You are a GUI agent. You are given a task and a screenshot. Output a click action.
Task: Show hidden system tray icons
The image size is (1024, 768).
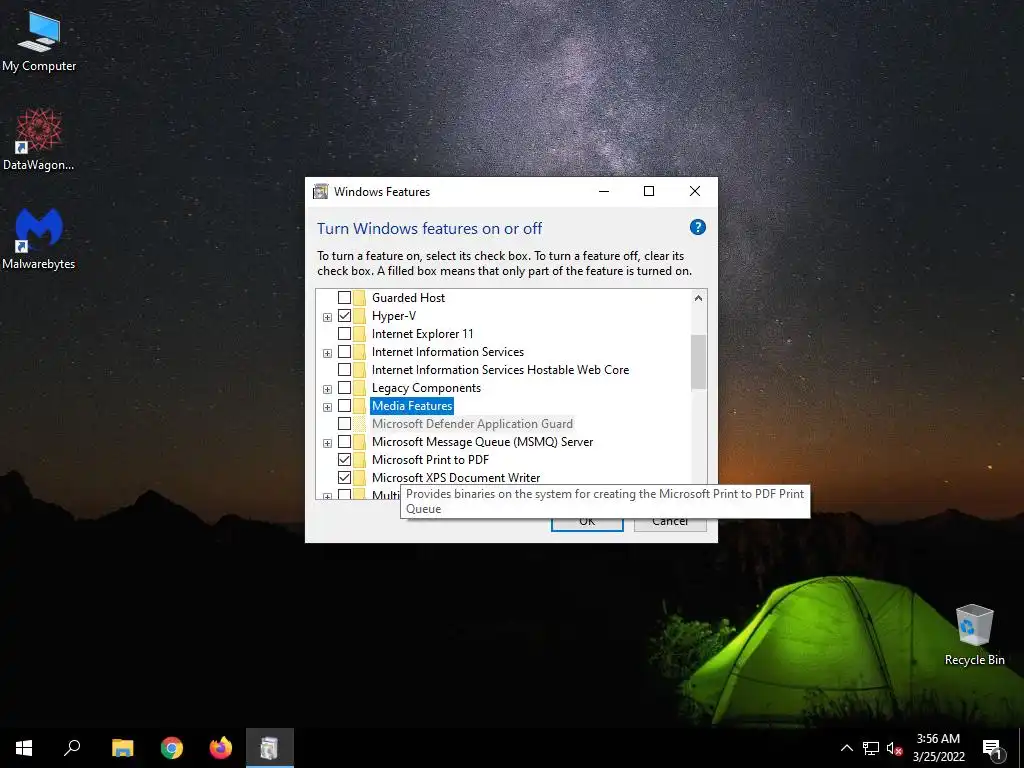tap(846, 748)
